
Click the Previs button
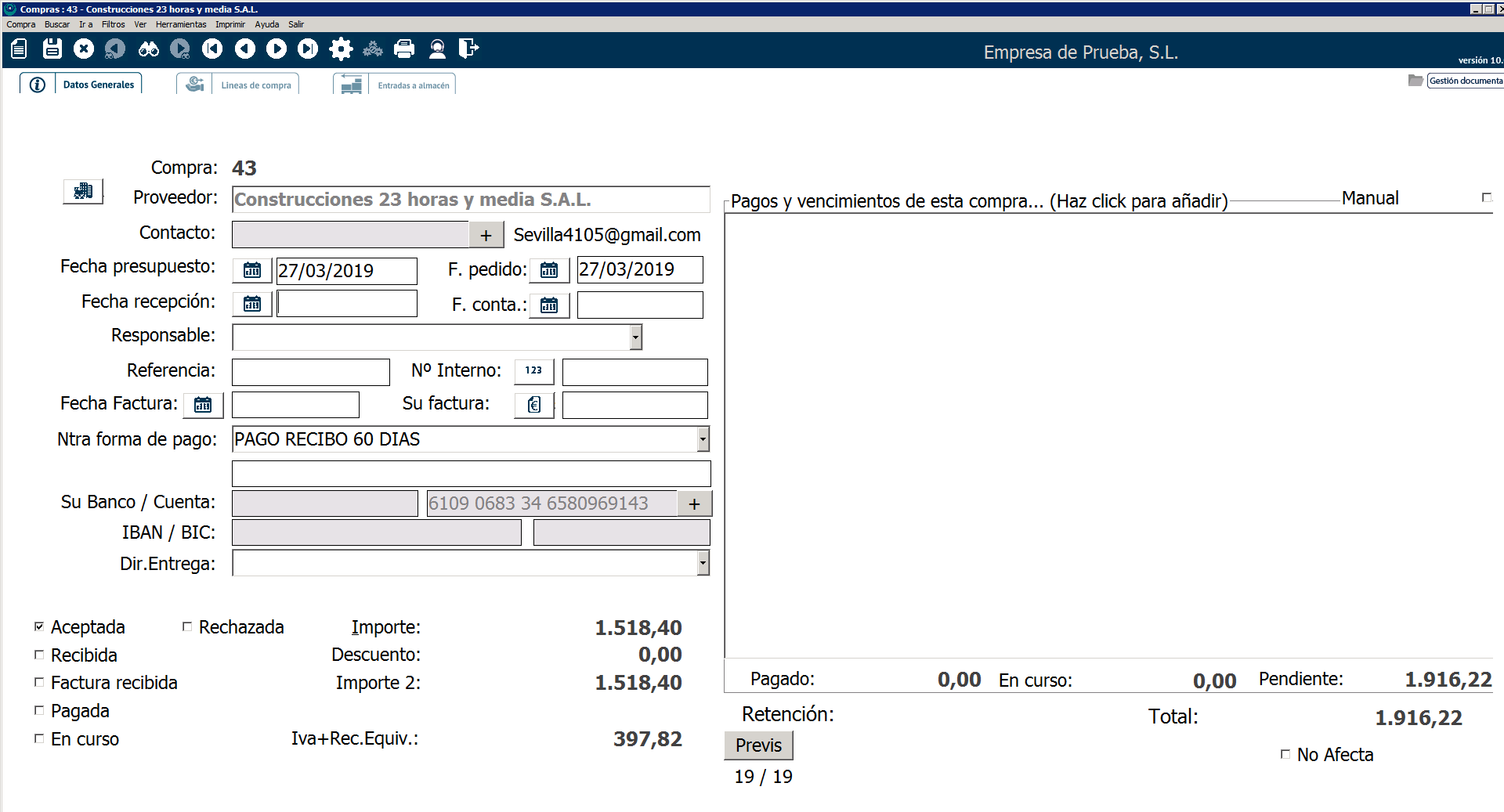(758, 745)
